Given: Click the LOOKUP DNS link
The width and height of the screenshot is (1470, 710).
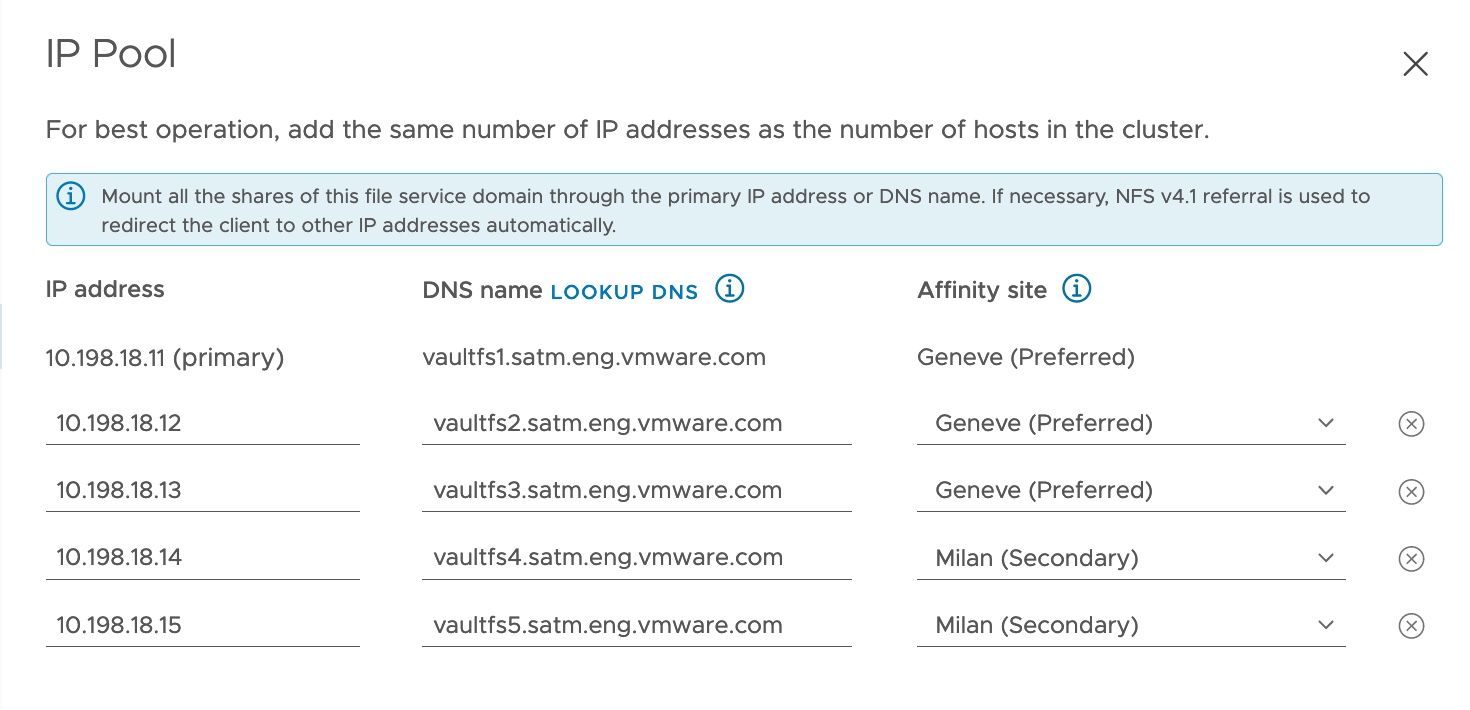Looking at the screenshot, I should tap(624, 292).
